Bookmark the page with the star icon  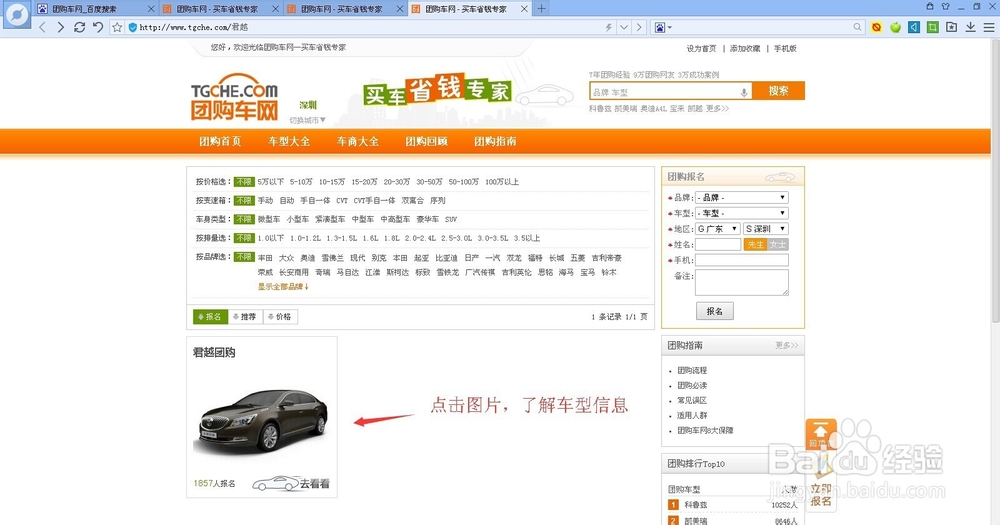(x=117, y=27)
